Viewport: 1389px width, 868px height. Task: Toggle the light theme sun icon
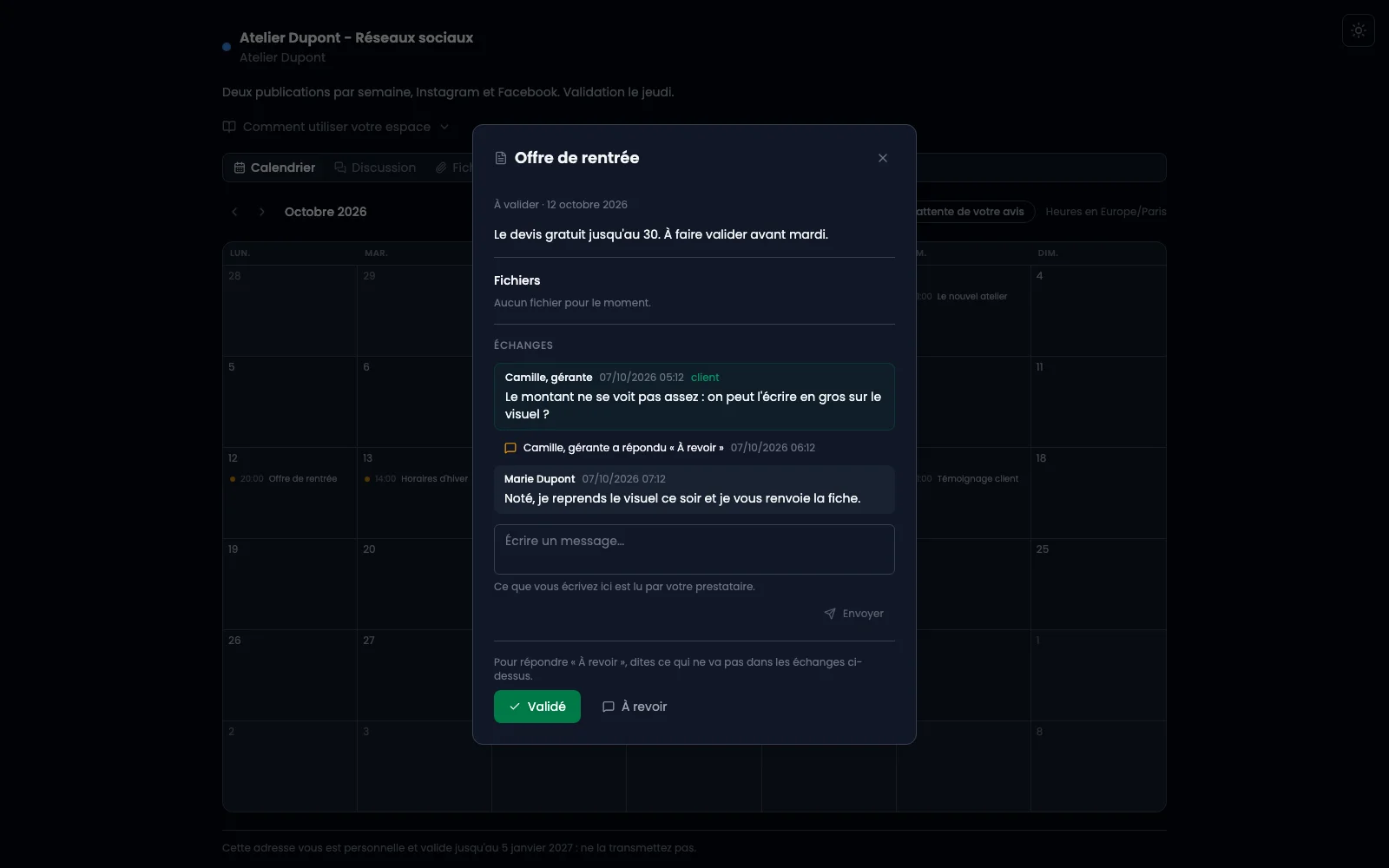pyautogui.click(x=1358, y=30)
